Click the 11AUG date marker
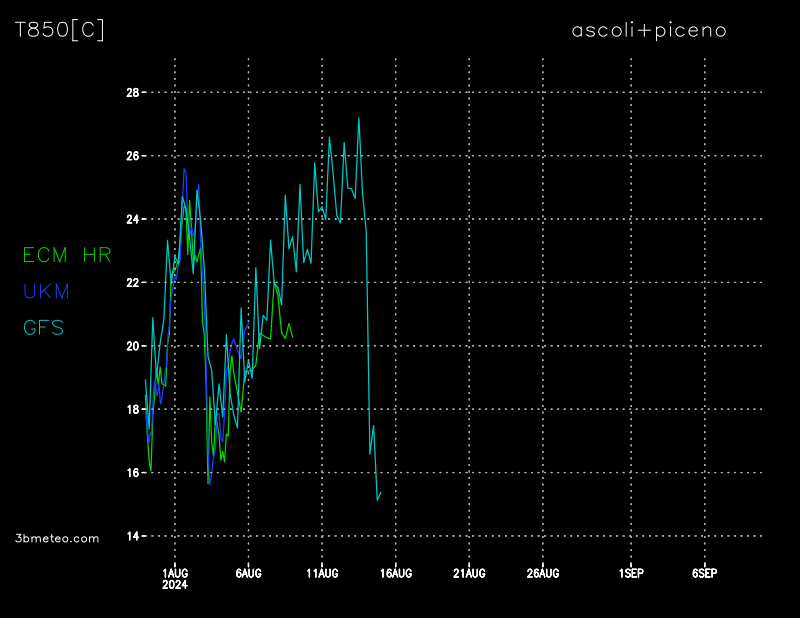This screenshot has width=800, height=618. click(322, 573)
